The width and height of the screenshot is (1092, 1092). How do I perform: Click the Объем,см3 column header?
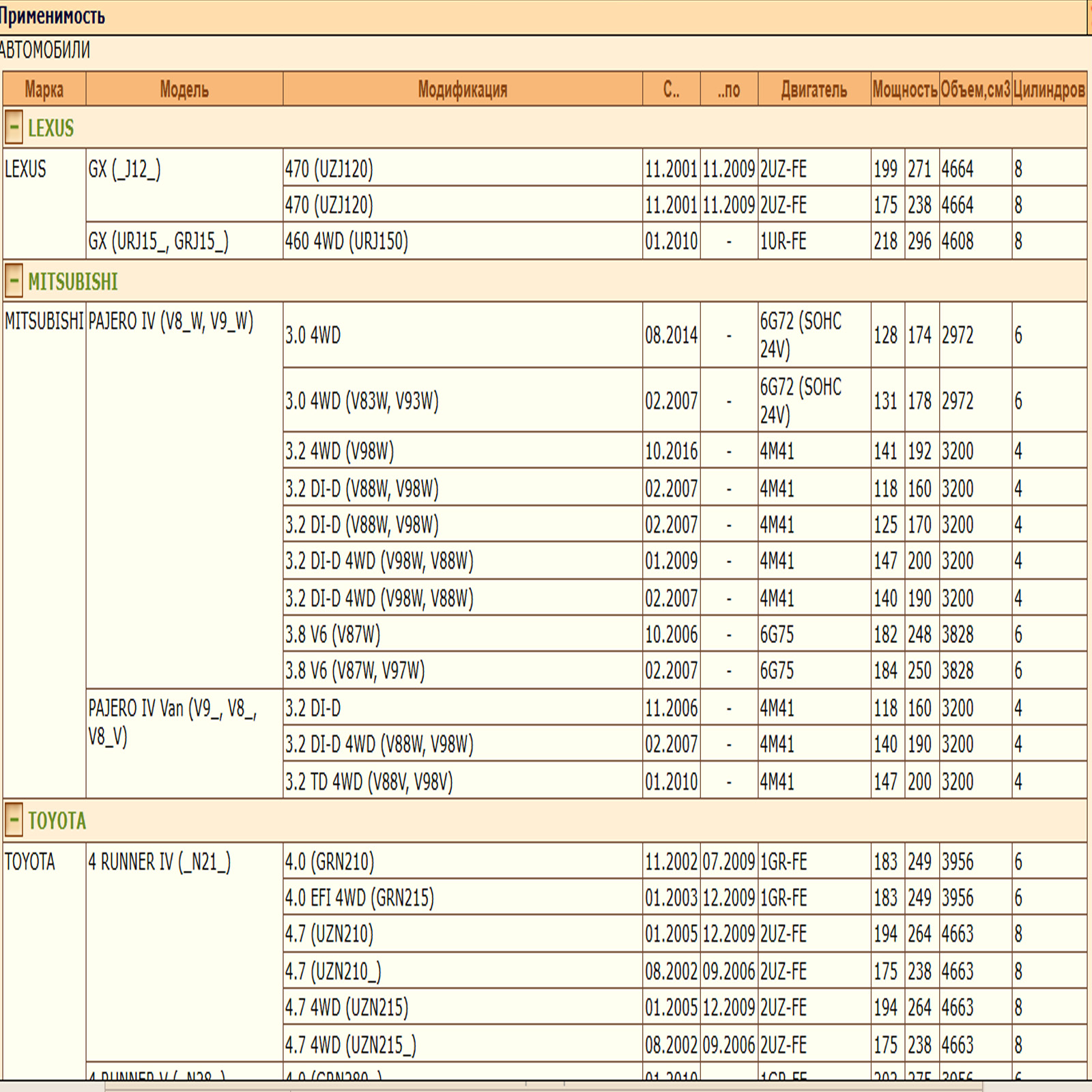[975, 89]
